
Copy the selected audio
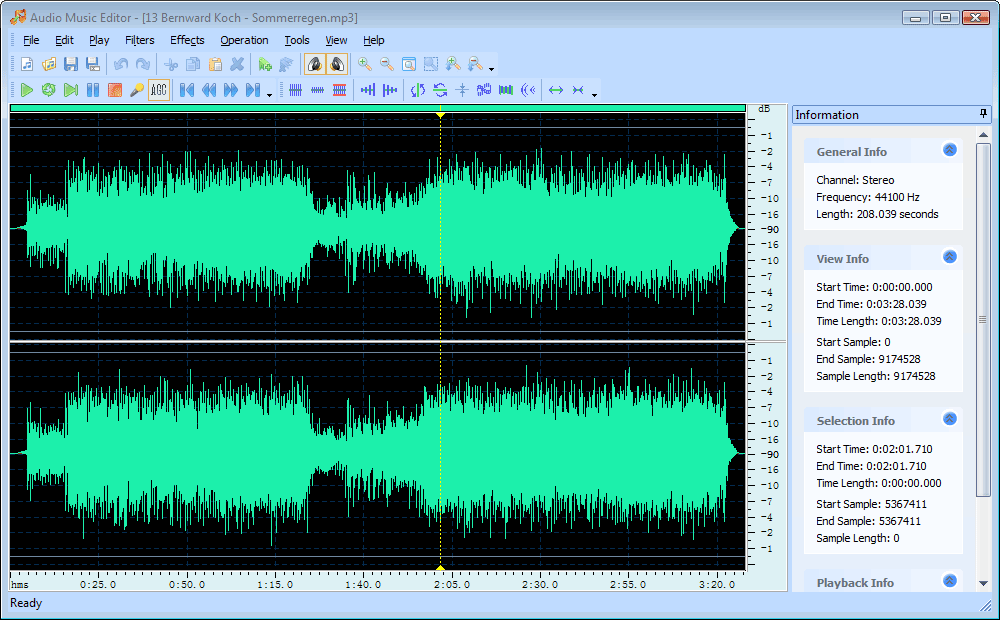pyautogui.click(x=193, y=64)
